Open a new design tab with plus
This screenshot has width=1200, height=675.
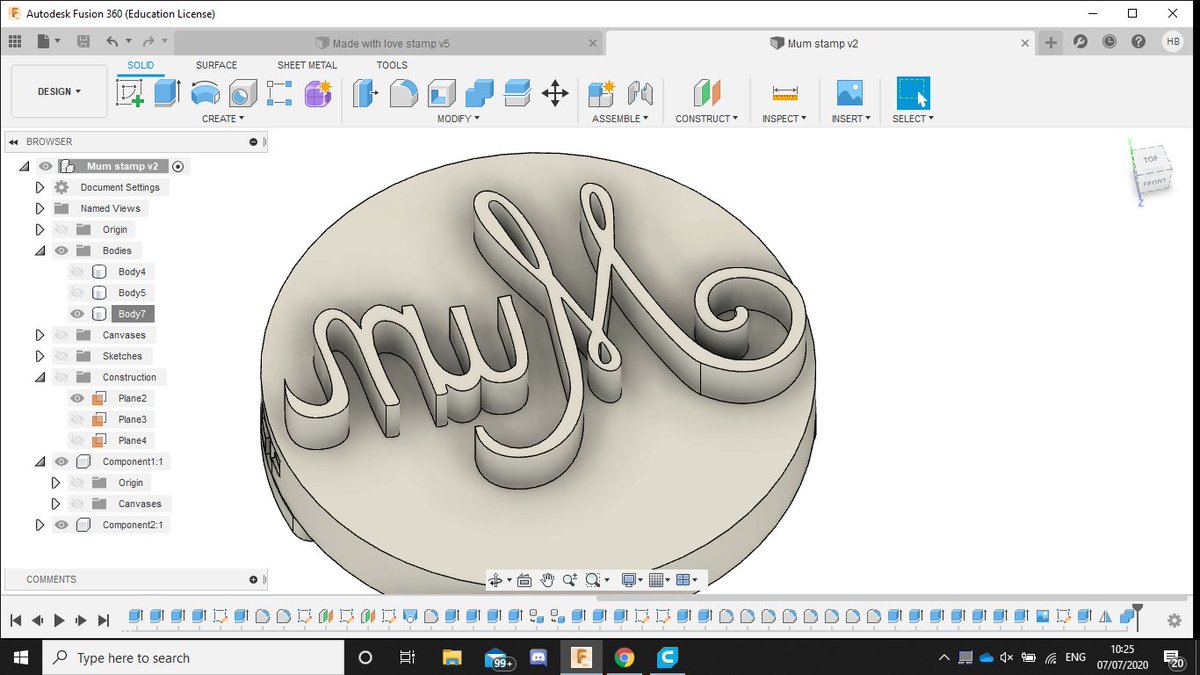click(x=1051, y=42)
